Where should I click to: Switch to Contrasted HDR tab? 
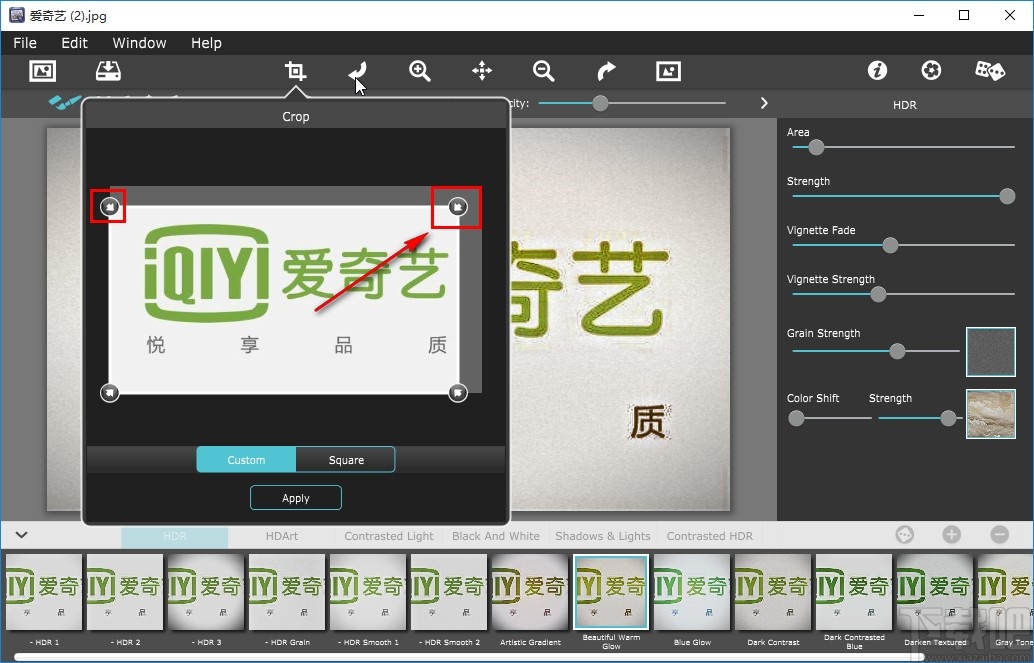pos(710,536)
